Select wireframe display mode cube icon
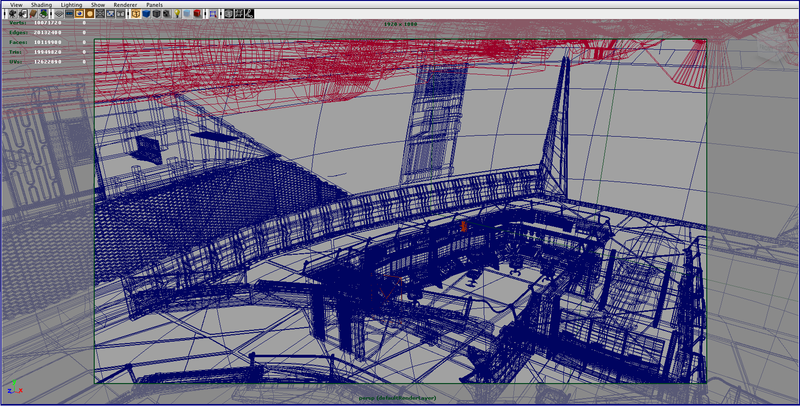Screen dimensions: 800x406 pyautogui.click(x=137, y=14)
